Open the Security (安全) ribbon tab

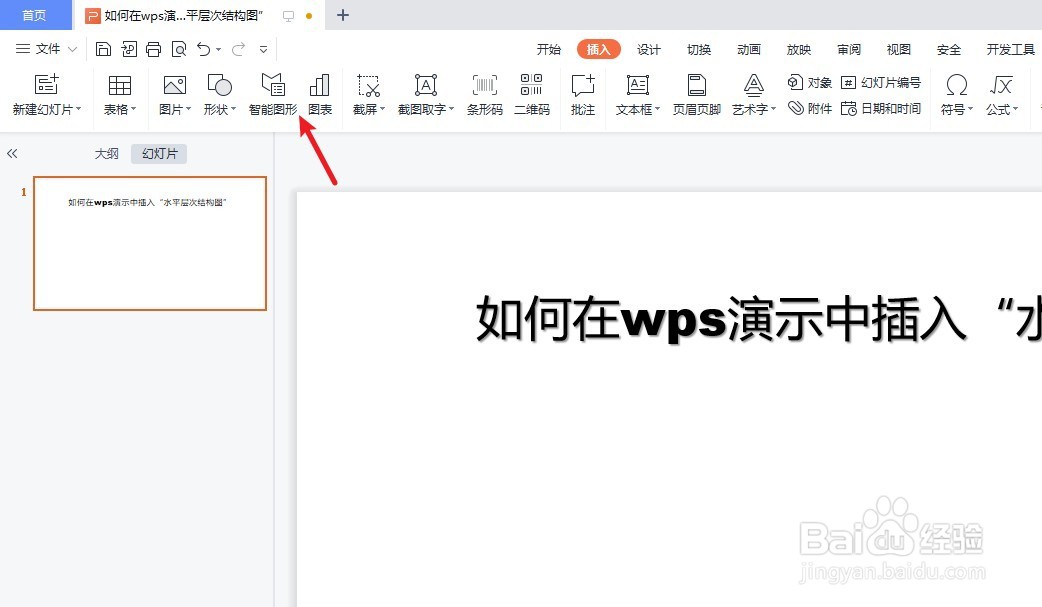pyautogui.click(x=948, y=49)
